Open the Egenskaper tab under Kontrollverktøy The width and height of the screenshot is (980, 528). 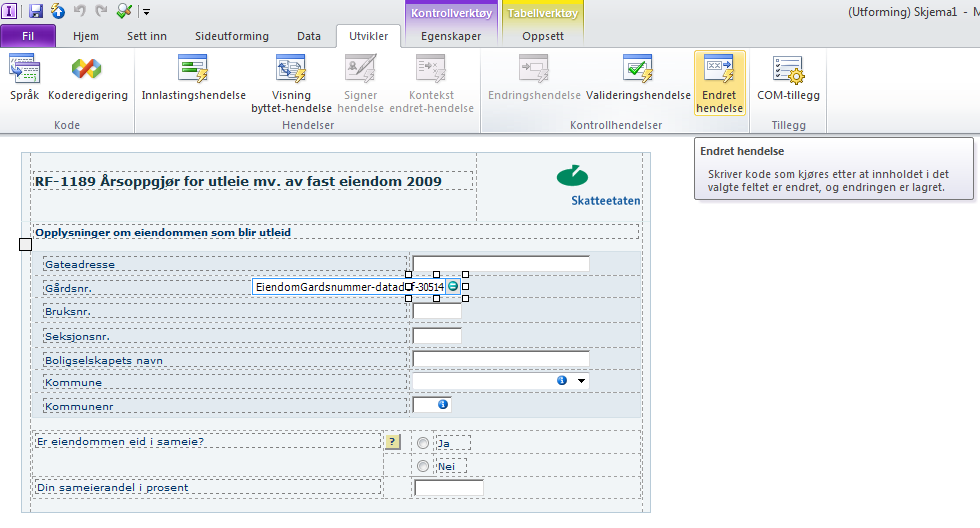pyautogui.click(x=451, y=36)
